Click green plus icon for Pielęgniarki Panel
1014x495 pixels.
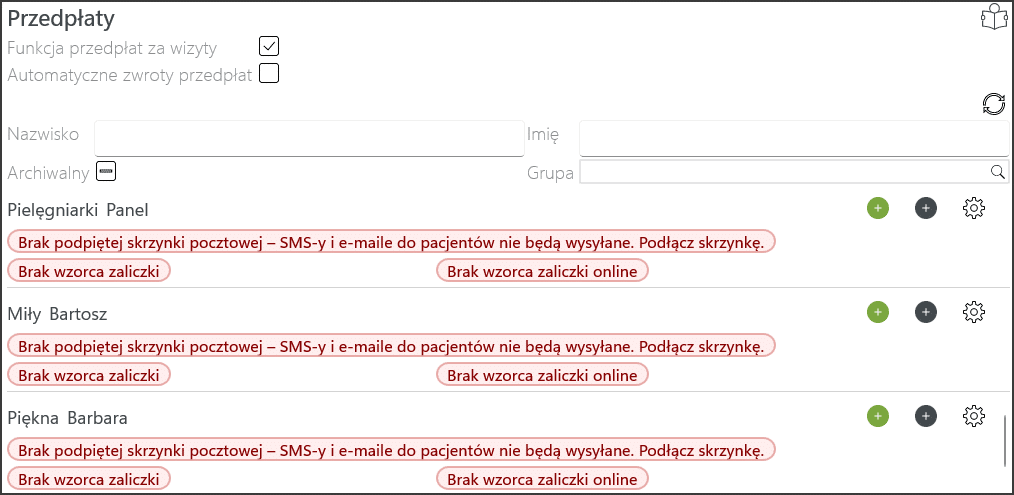pyautogui.click(x=878, y=208)
